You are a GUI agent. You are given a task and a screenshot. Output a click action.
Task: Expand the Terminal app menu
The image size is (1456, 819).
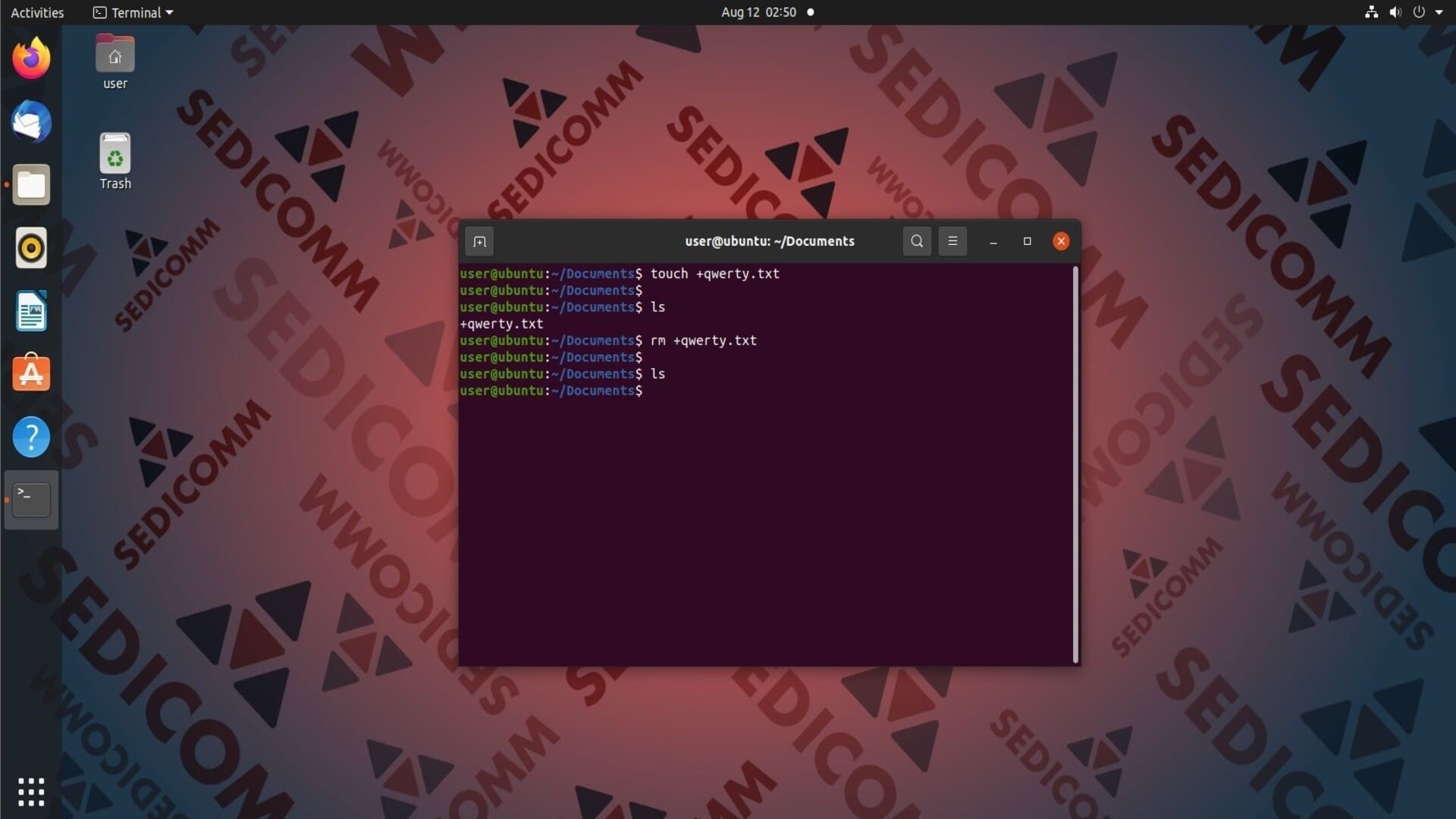coord(133,12)
